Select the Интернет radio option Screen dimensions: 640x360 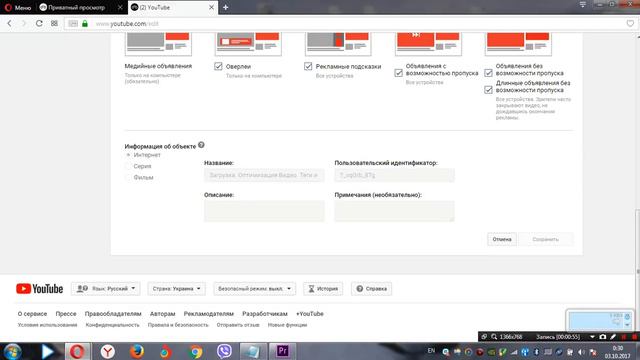(x=128, y=155)
